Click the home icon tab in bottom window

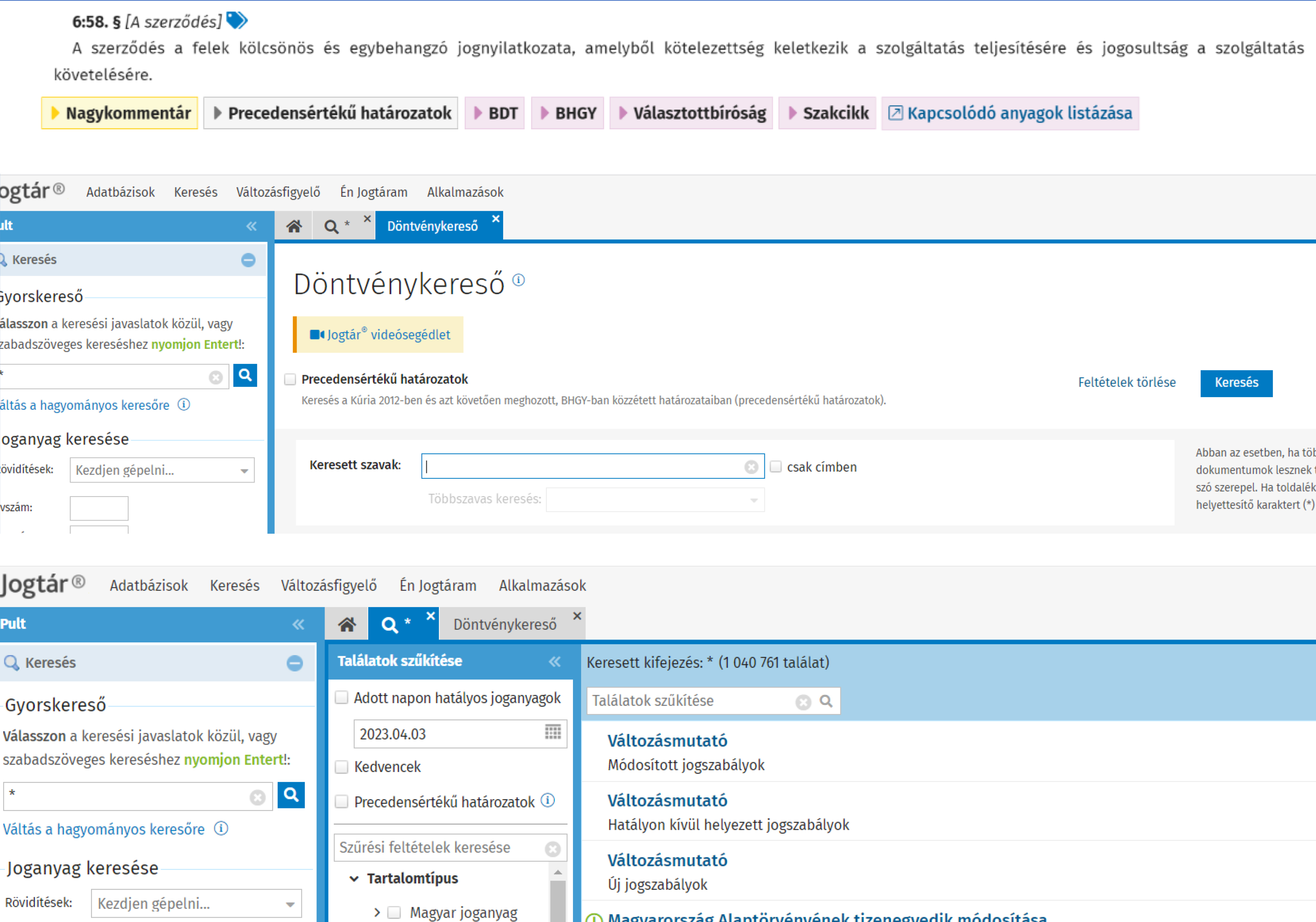coord(347,624)
